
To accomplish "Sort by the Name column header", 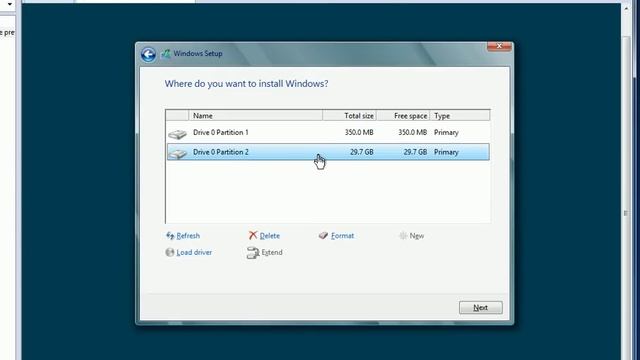I will tap(256, 116).
